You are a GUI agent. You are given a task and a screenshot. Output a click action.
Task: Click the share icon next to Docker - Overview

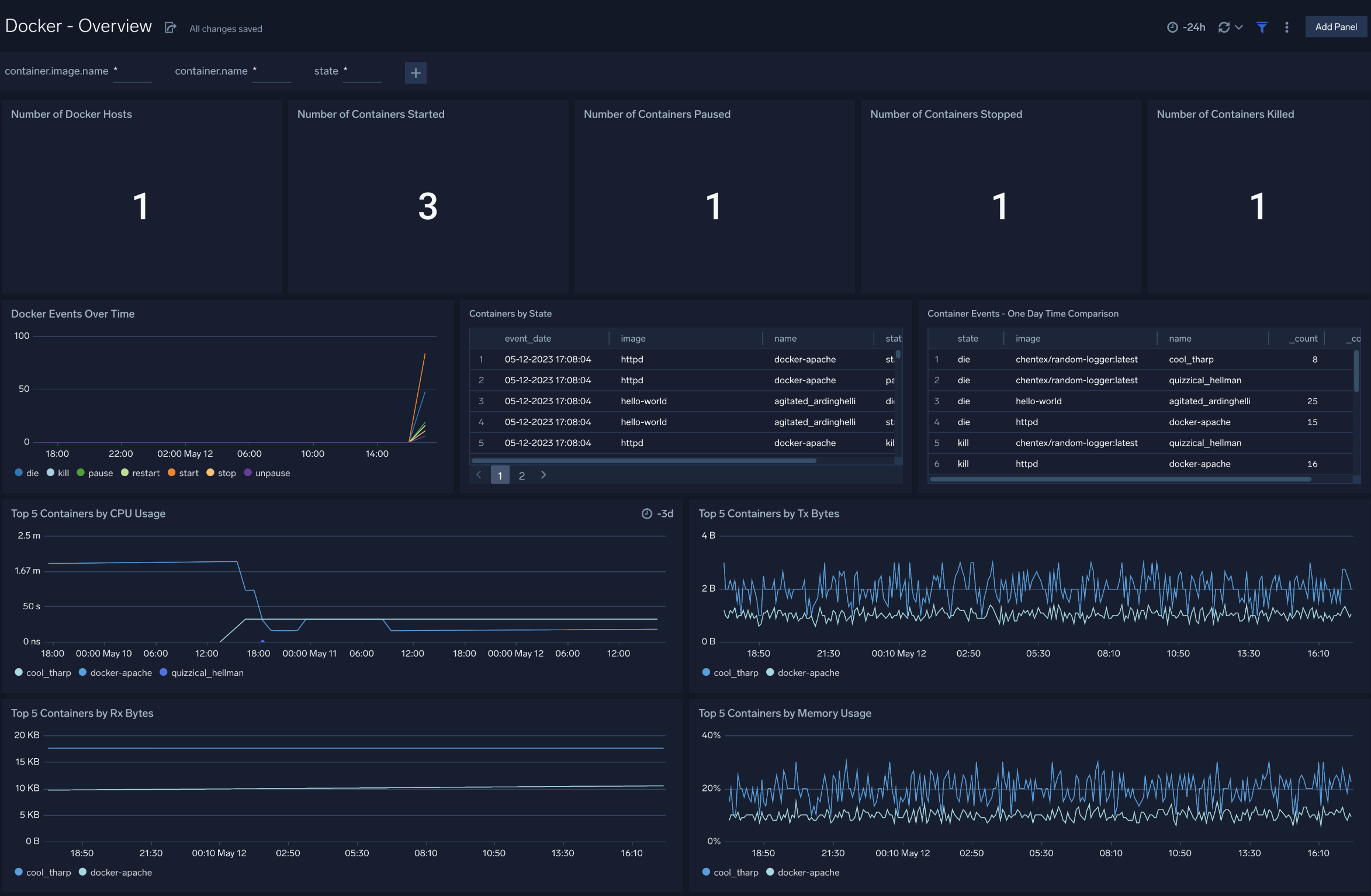tap(169, 27)
